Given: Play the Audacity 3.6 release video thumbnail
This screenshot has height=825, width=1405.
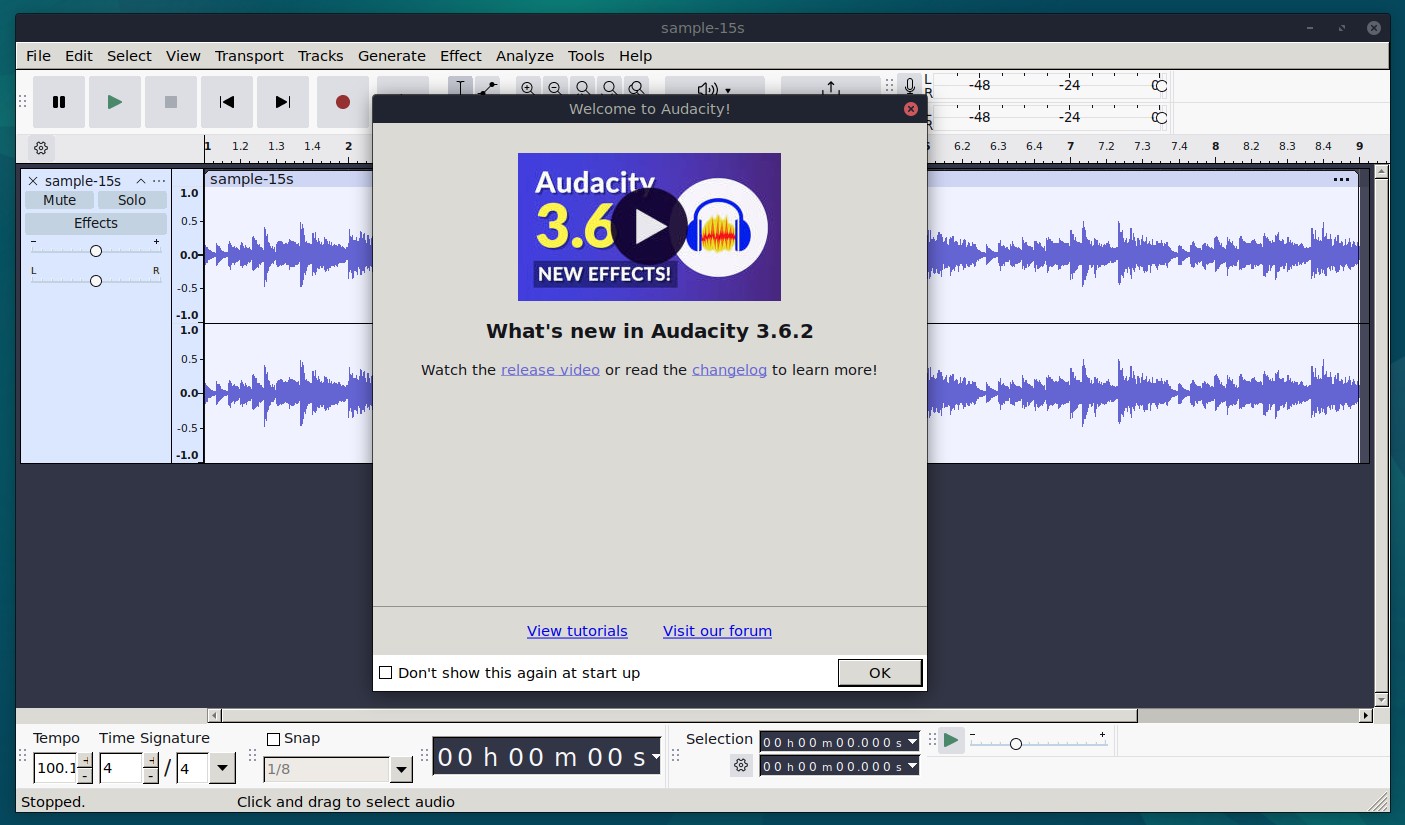Looking at the screenshot, I should click(x=649, y=227).
